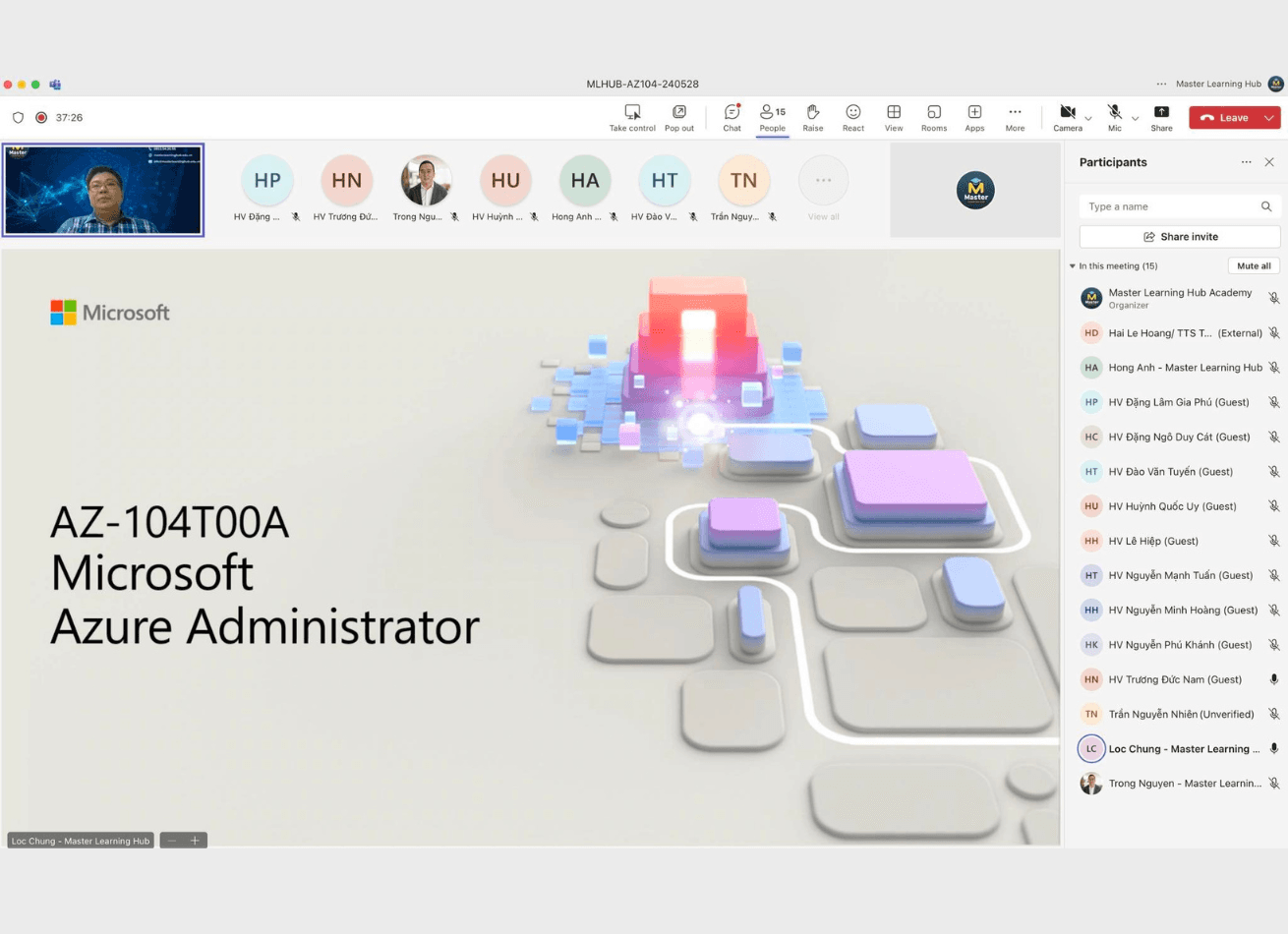Open the View layout options

pyautogui.click(x=894, y=118)
